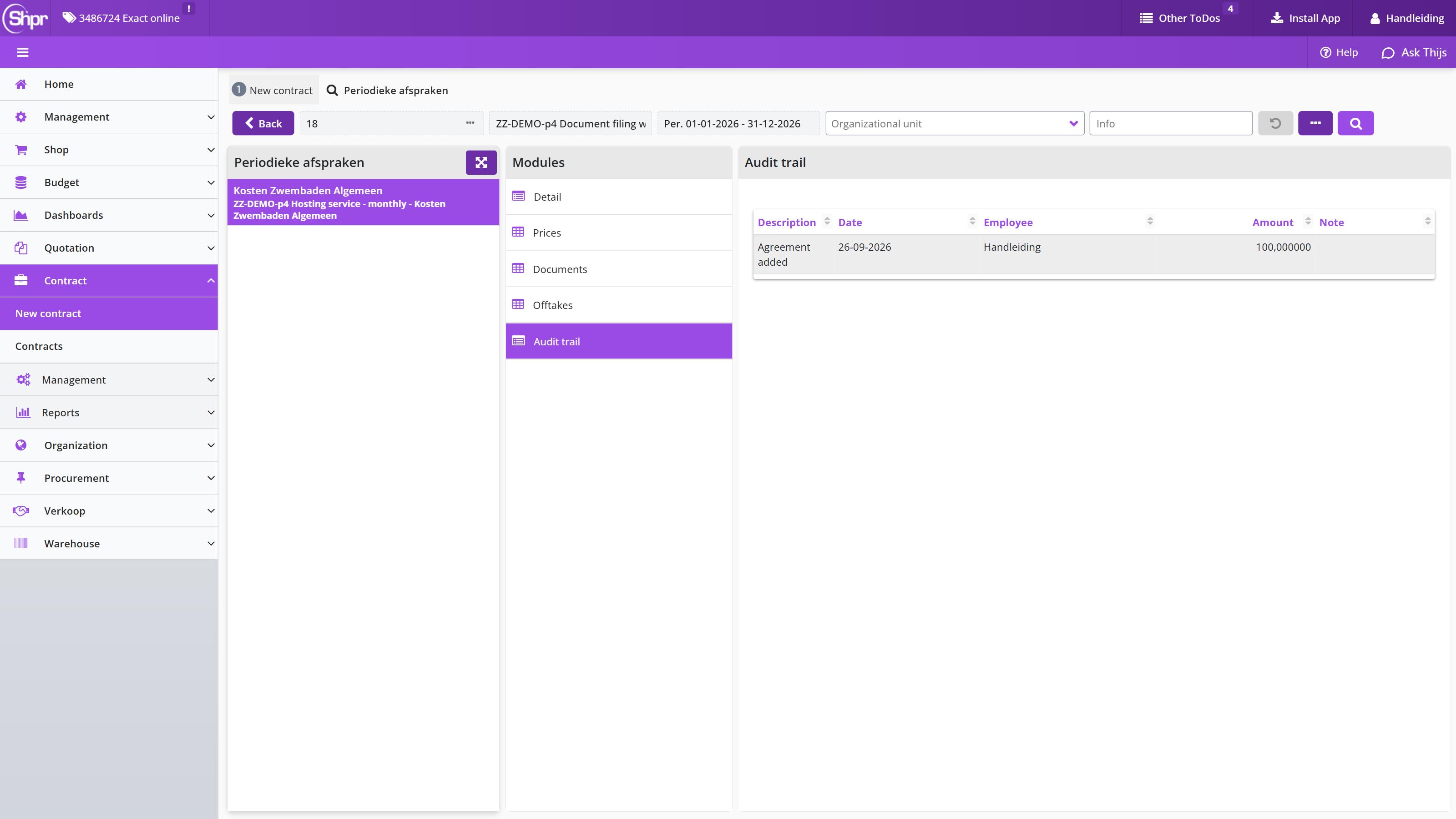Viewport: 1456px width, 819px height.
Task: Expand the Shop sidebar menu
Action: [x=109, y=150]
